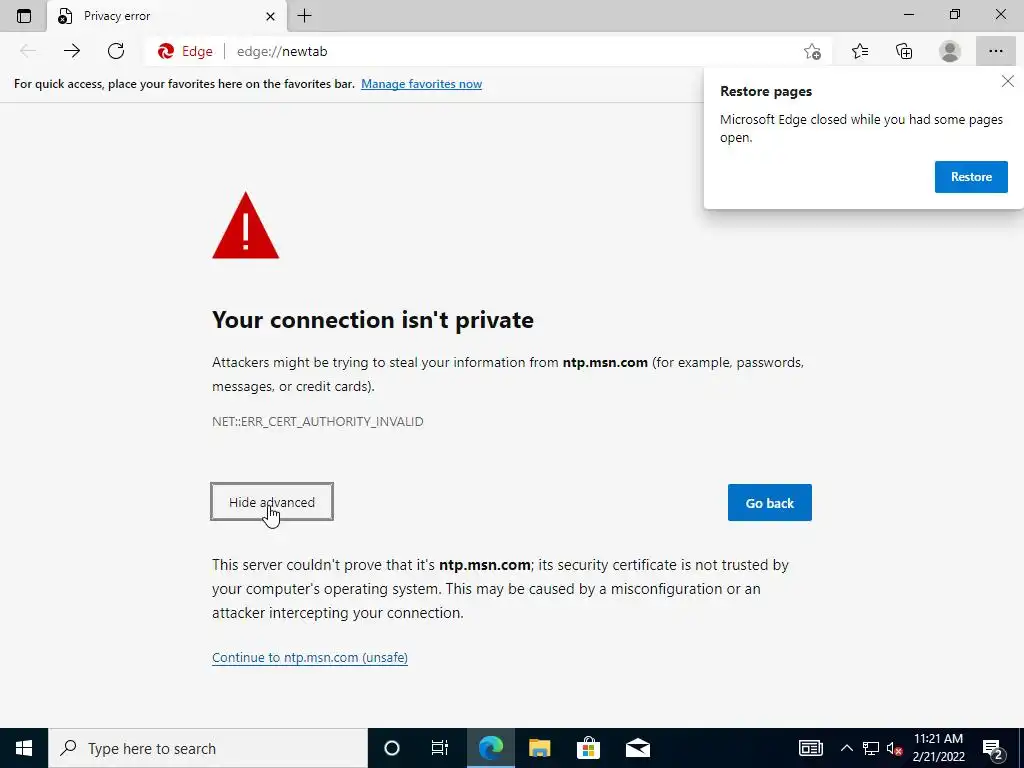Open the Collections icon
Image resolution: width=1024 pixels, height=768 pixels.
[x=904, y=51]
